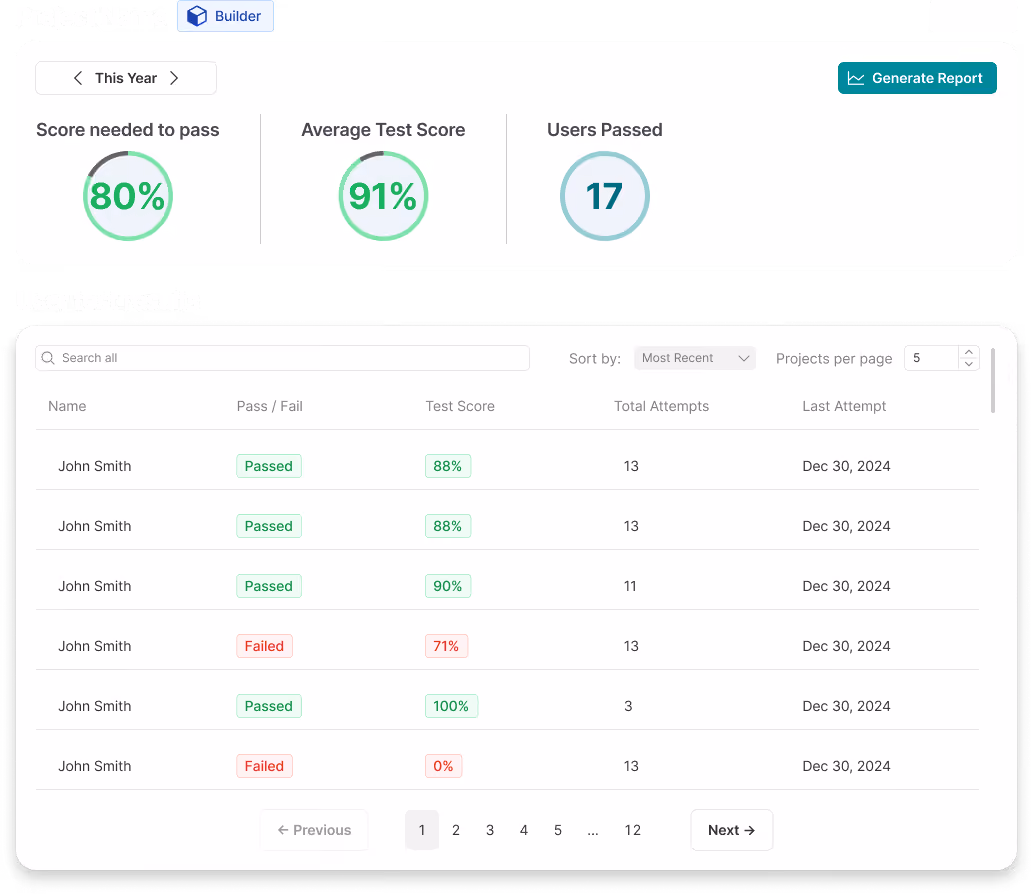Click the Pass / Fail column header
The image size is (1033, 894).
269,406
